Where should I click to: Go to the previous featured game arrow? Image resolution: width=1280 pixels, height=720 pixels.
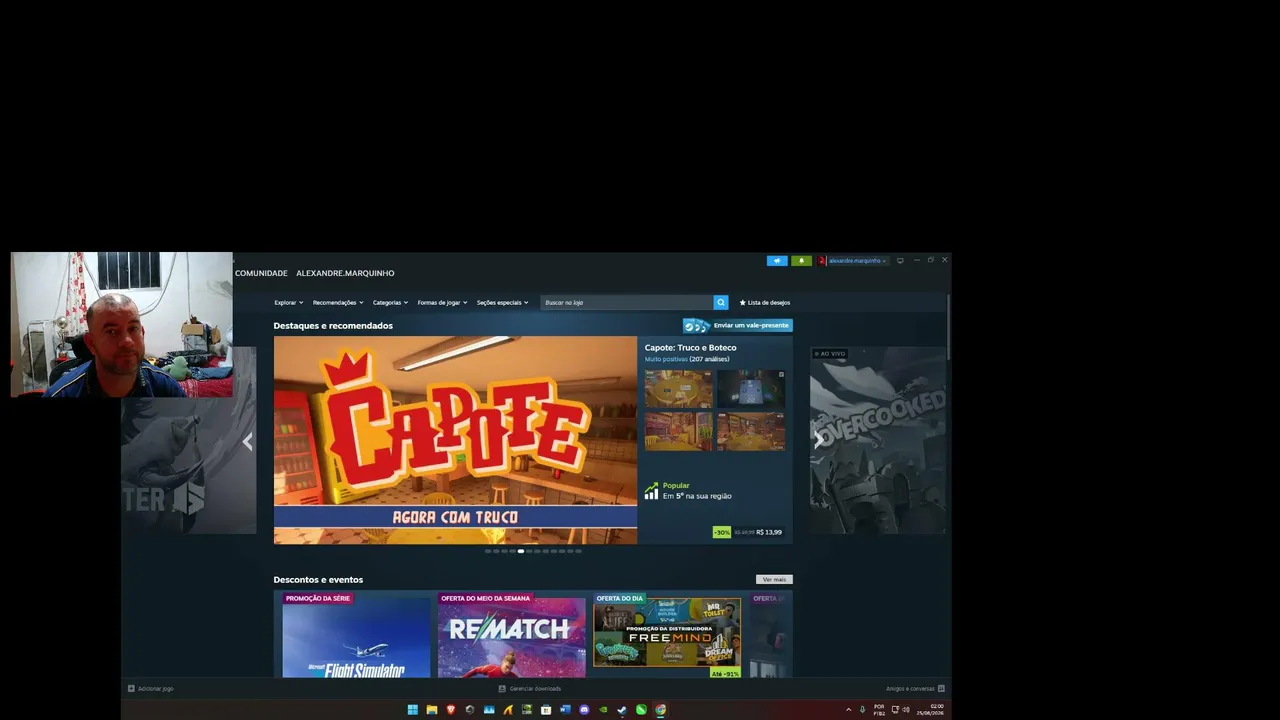click(x=247, y=441)
